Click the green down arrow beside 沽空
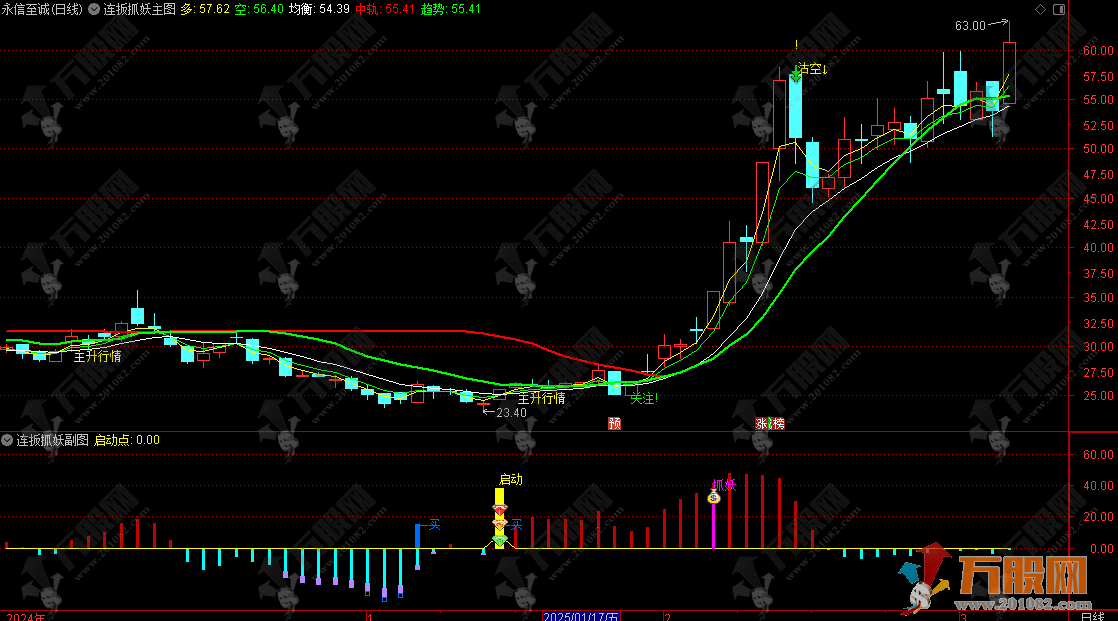1118x621 pixels. (796, 73)
